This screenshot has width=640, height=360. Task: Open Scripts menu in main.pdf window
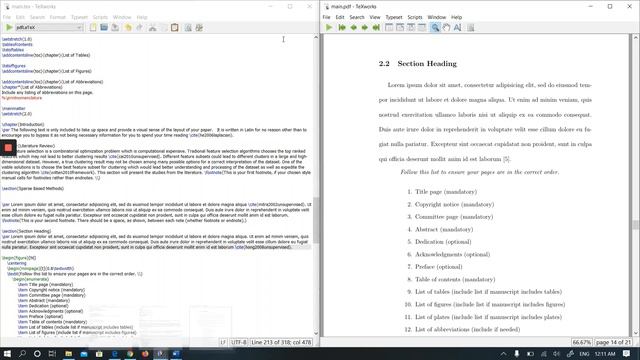click(415, 17)
